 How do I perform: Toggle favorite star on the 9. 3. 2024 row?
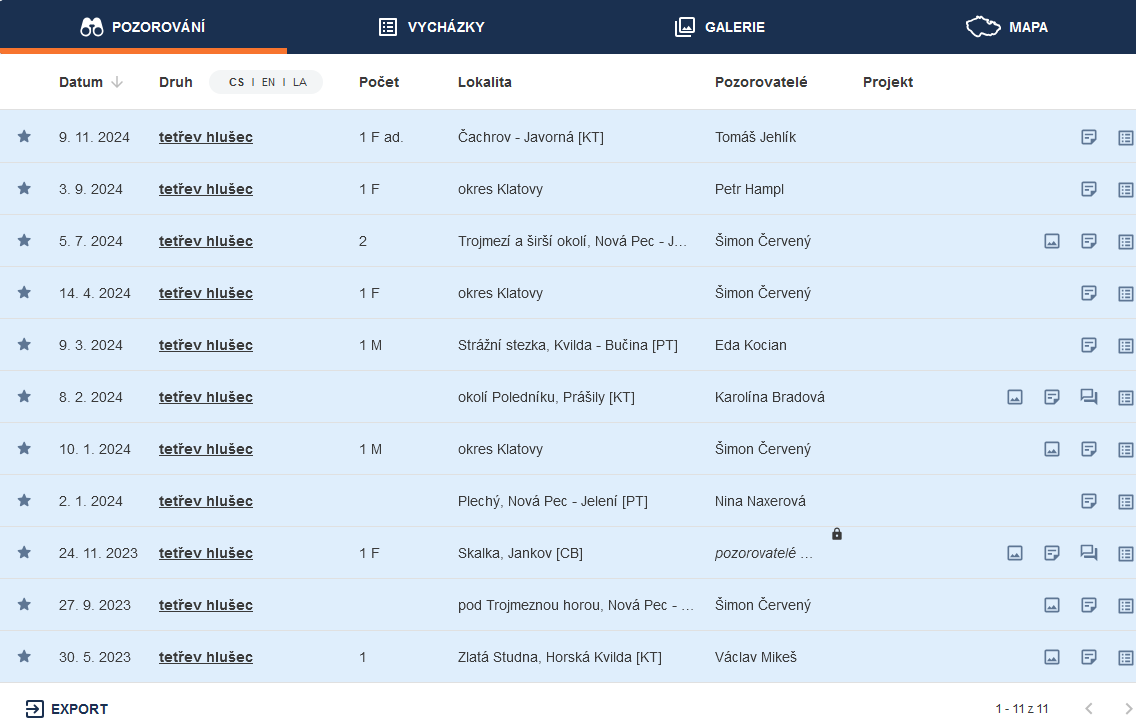pyautogui.click(x=24, y=345)
